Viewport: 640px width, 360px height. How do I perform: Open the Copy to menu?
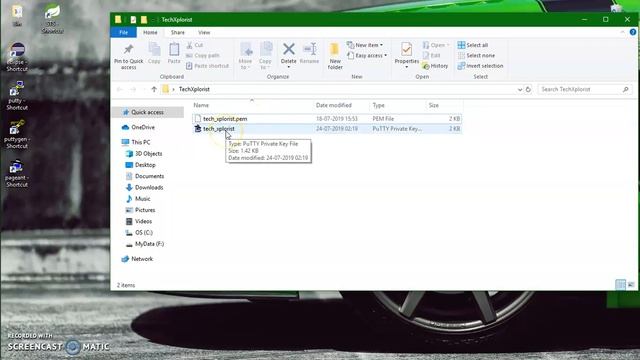click(266, 56)
